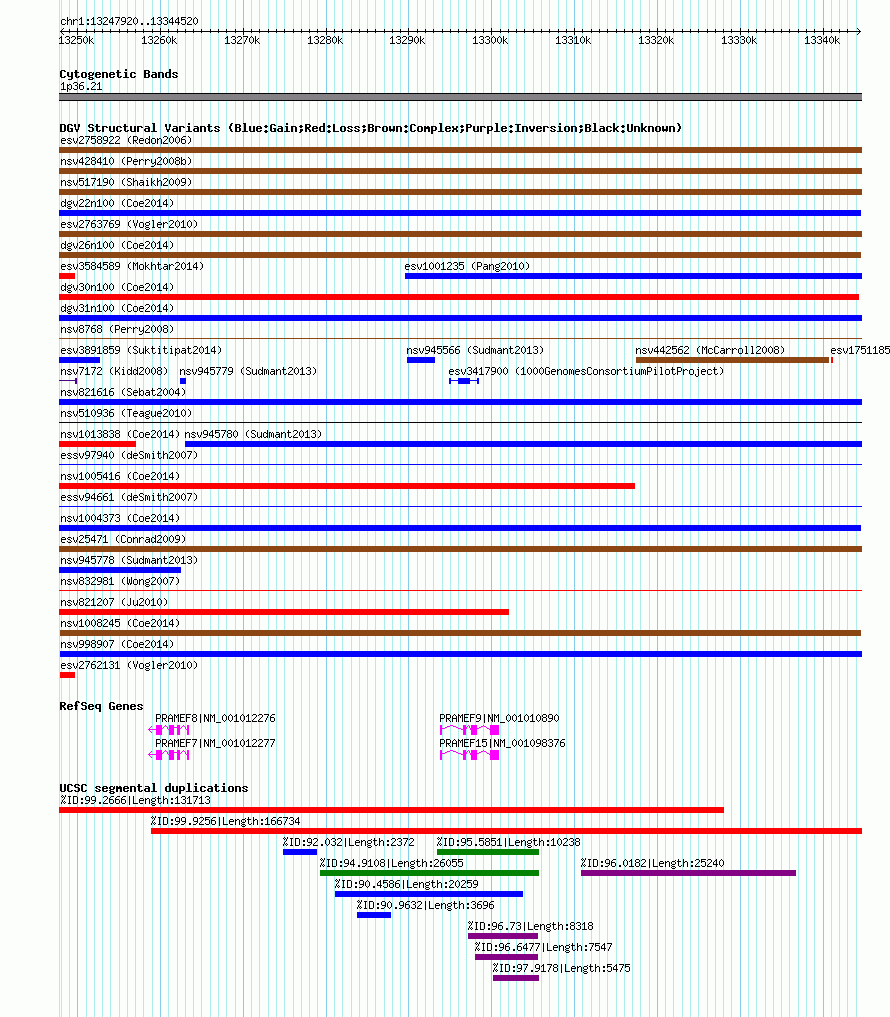Viewport: 890px width, 1017px height.
Task: Open esv2763769 (Vogler2010) variant label
Action: click(x=129, y=224)
